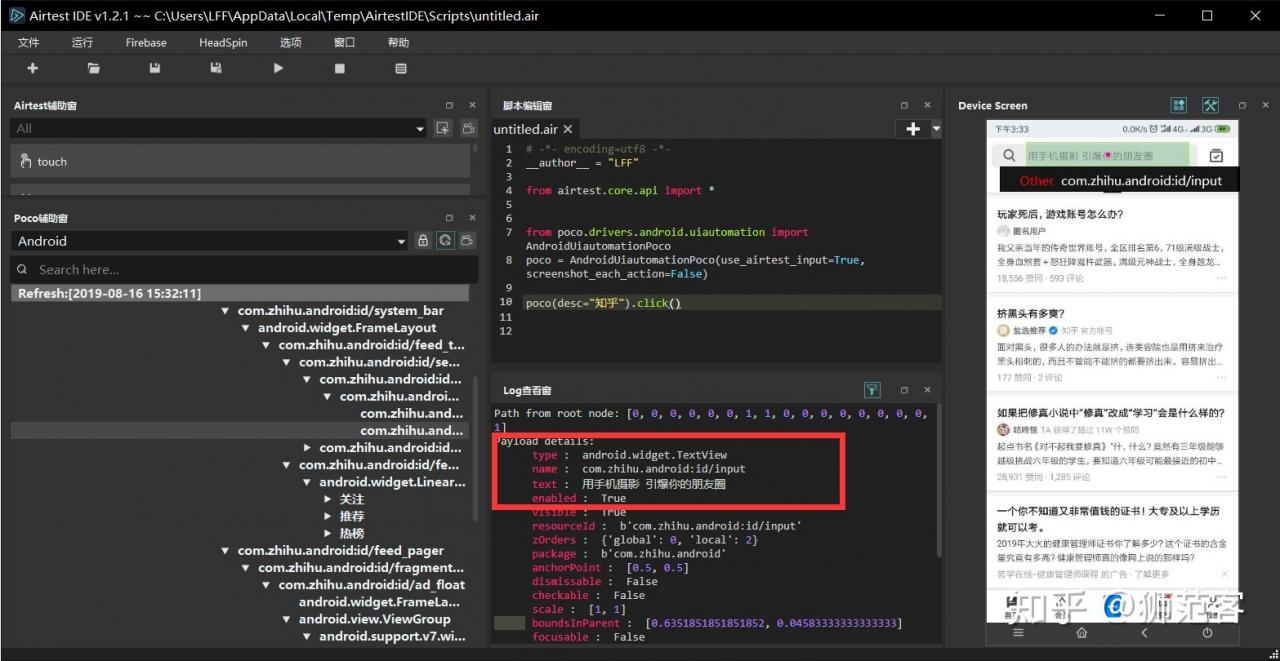This screenshot has width=1280, height=661.
Task: Open a script with the folder toolbar icon
Action: point(94,68)
